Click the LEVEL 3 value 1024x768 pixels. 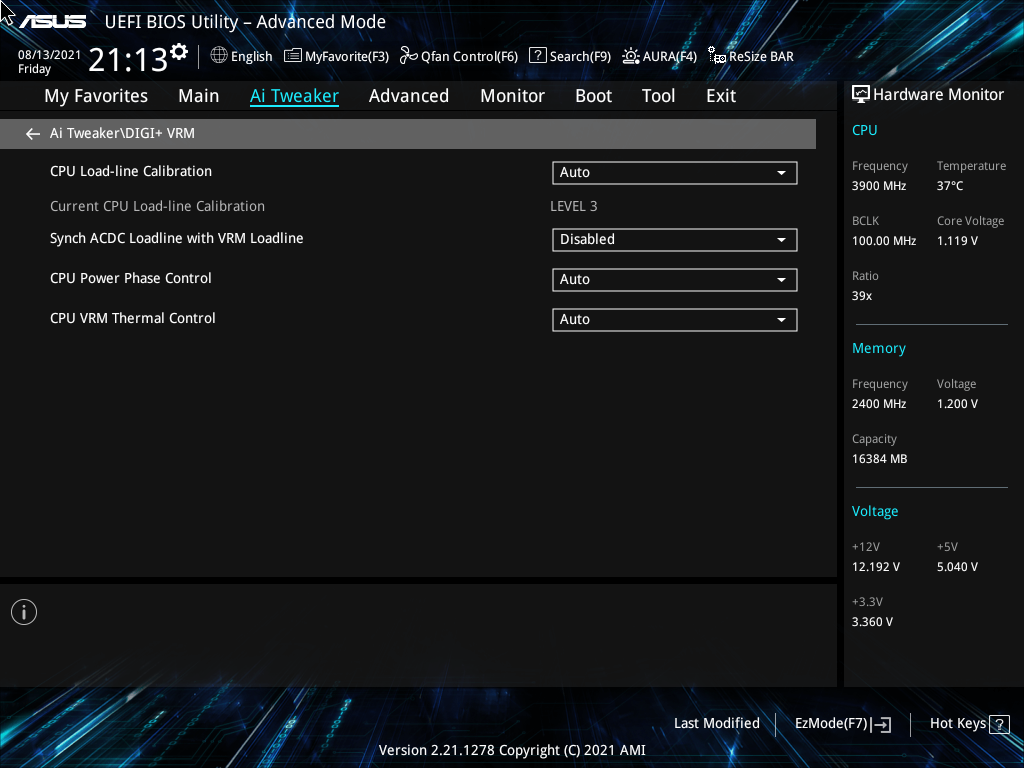point(573,206)
